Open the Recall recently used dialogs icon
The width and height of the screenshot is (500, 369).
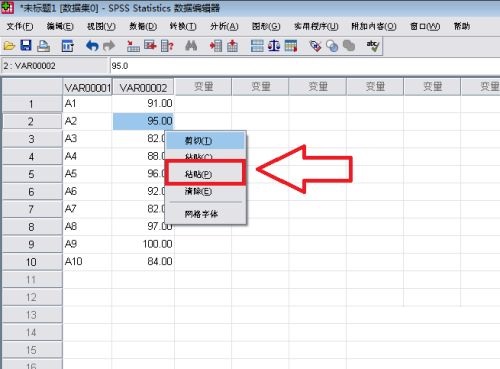(x=68, y=46)
